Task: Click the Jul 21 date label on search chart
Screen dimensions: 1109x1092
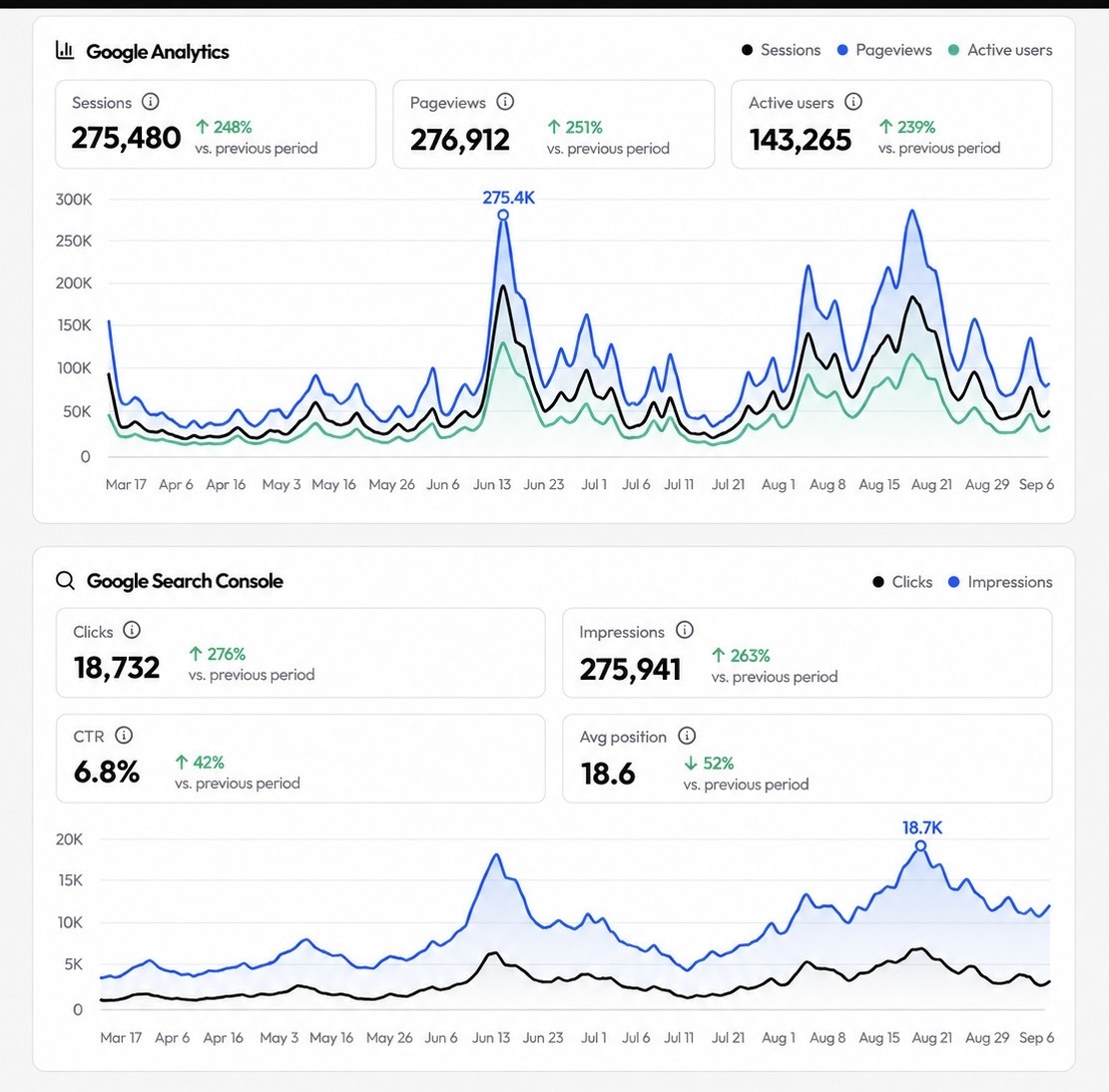Action: click(728, 1037)
